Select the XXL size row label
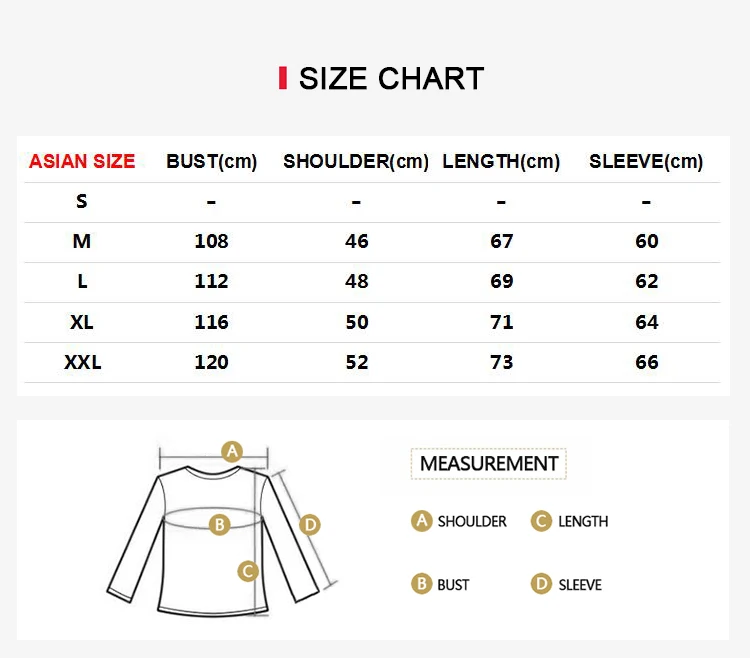The height and width of the screenshot is (658, 750). pos(83,362)
